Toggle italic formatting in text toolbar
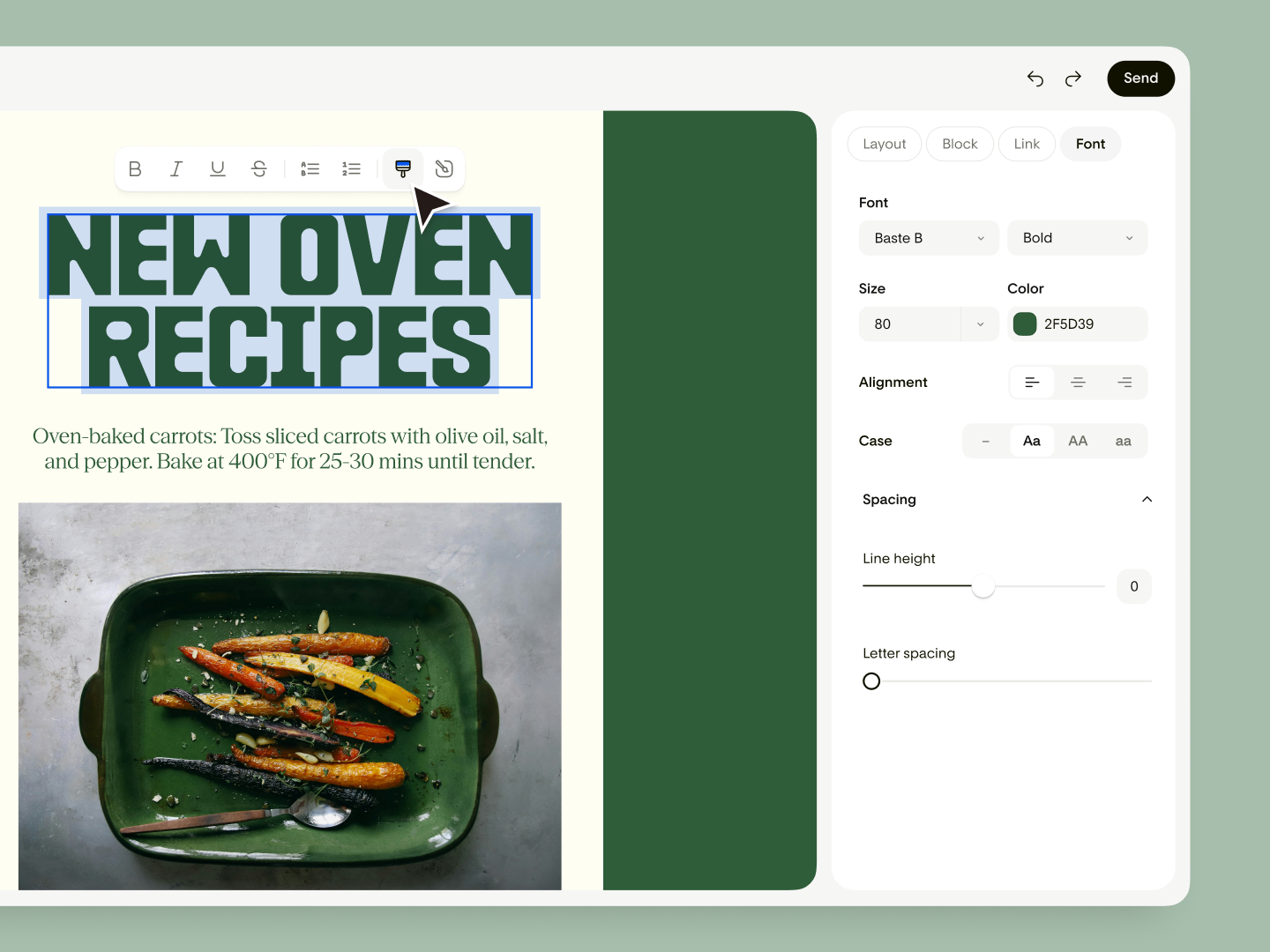The height and width of the screenshot is (952, 1270). pyautogui.click(x=176, y=168)
